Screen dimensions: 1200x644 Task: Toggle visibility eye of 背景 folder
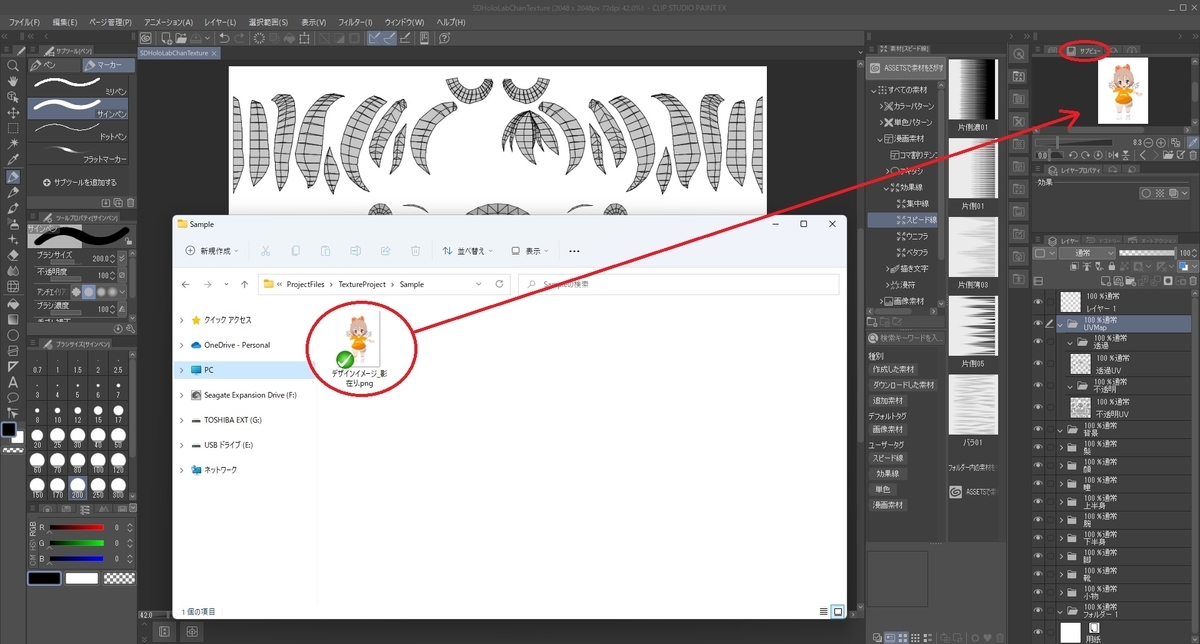click(x=1037, y=429)
